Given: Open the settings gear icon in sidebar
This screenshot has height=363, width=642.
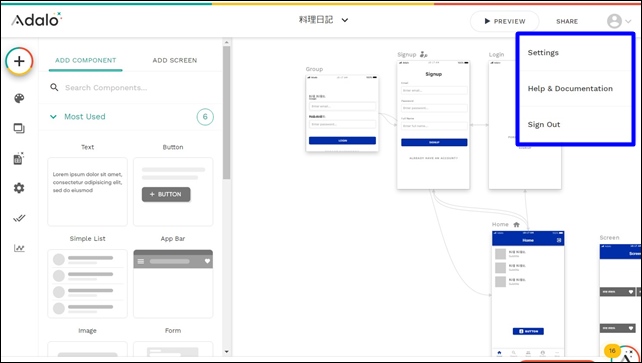Looking at the screenshot, I should pyautogui.click(x=19, y=188).
